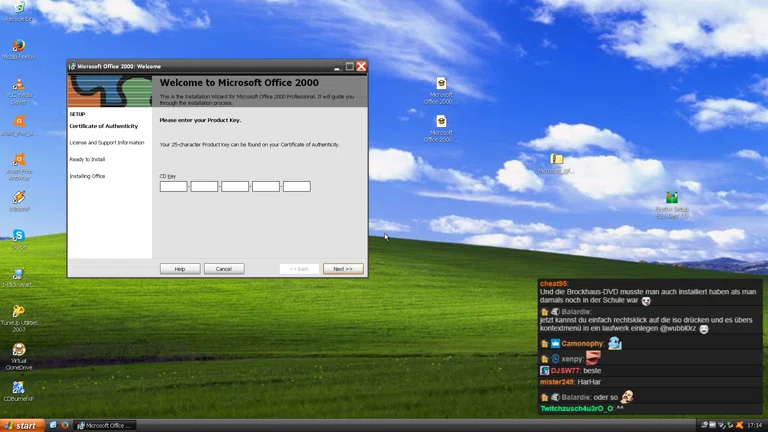Click username xenpy in chat overlay
Viewport: 768px width, 432px height.
tap(573, 359)
